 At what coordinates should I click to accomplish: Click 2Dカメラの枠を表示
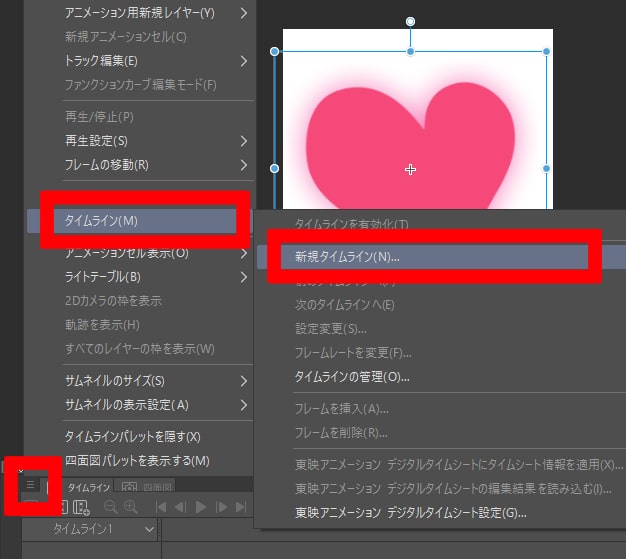[113, 301]
